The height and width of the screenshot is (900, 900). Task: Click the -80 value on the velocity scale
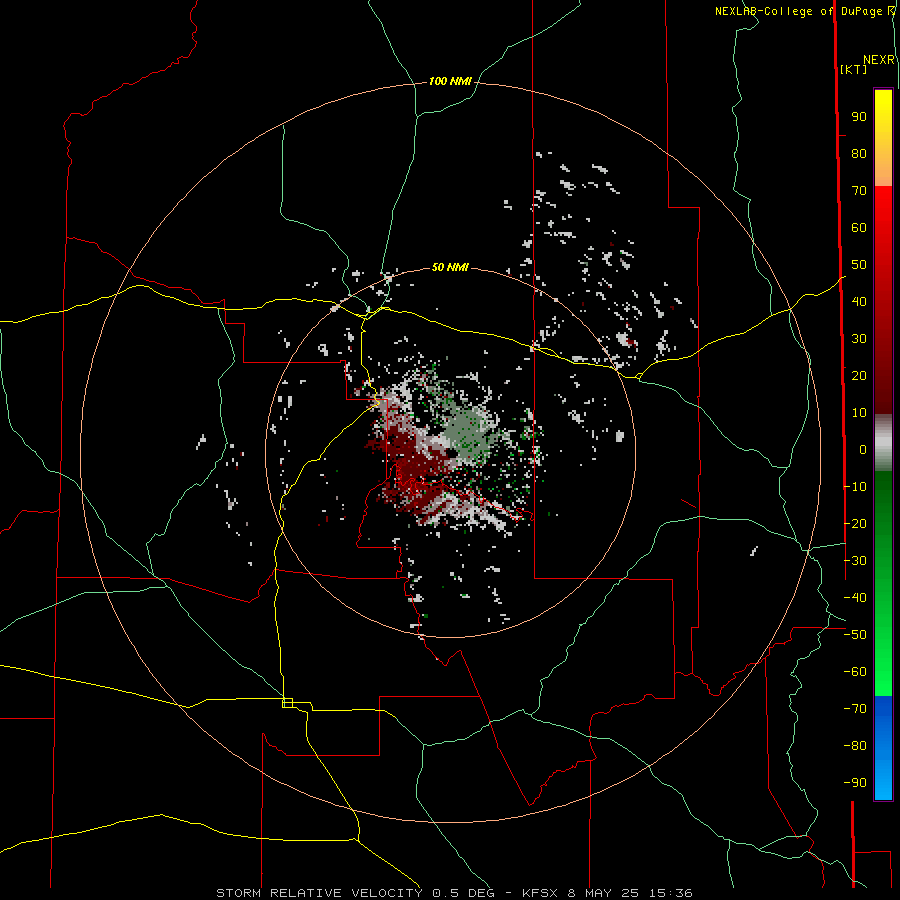point(855,746)
